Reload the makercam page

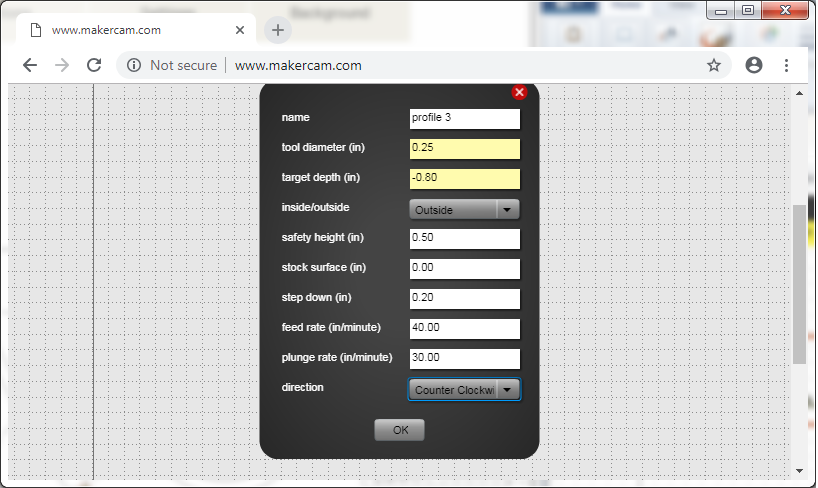click(x=94, y=65)
